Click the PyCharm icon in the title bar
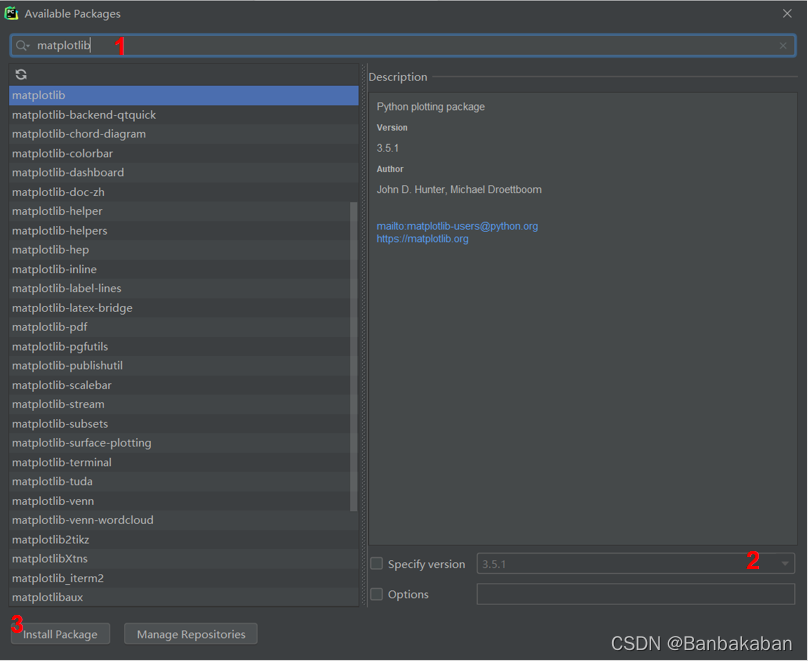Image resolution: width=808 pixels, height=661 pixels. [11, 13]
